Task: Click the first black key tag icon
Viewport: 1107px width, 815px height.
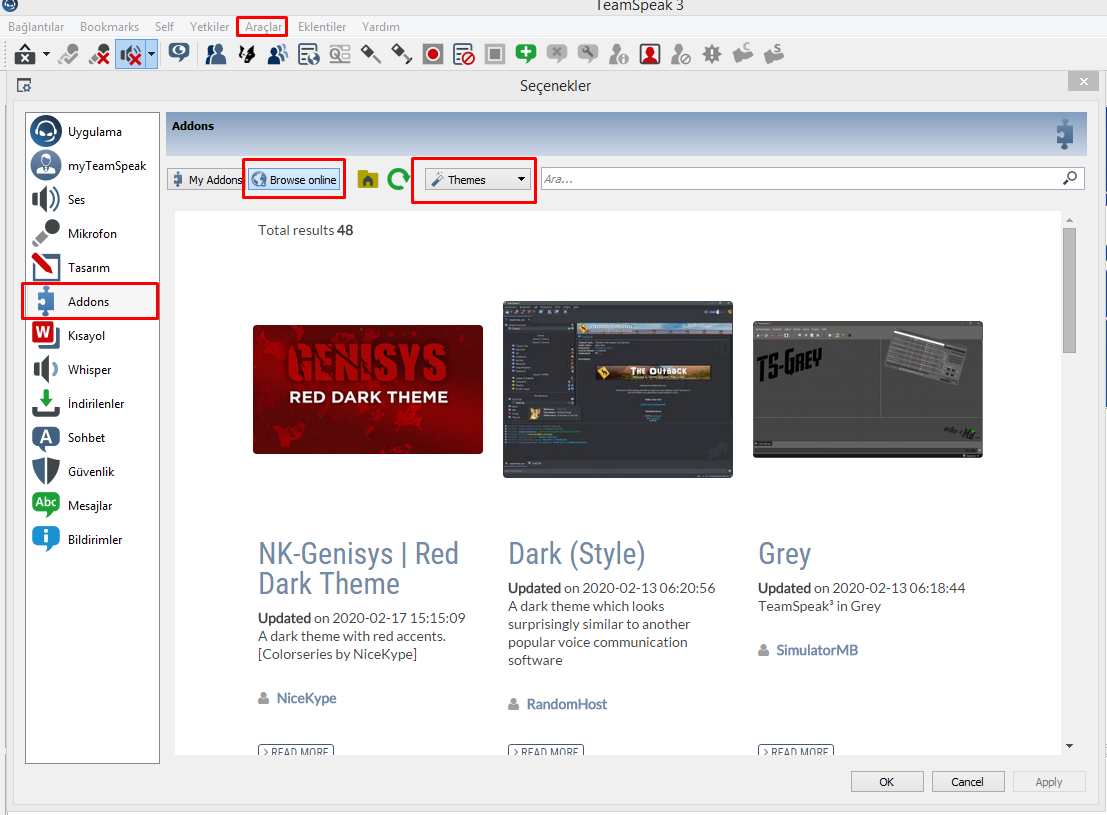Action: click(371, 54)
